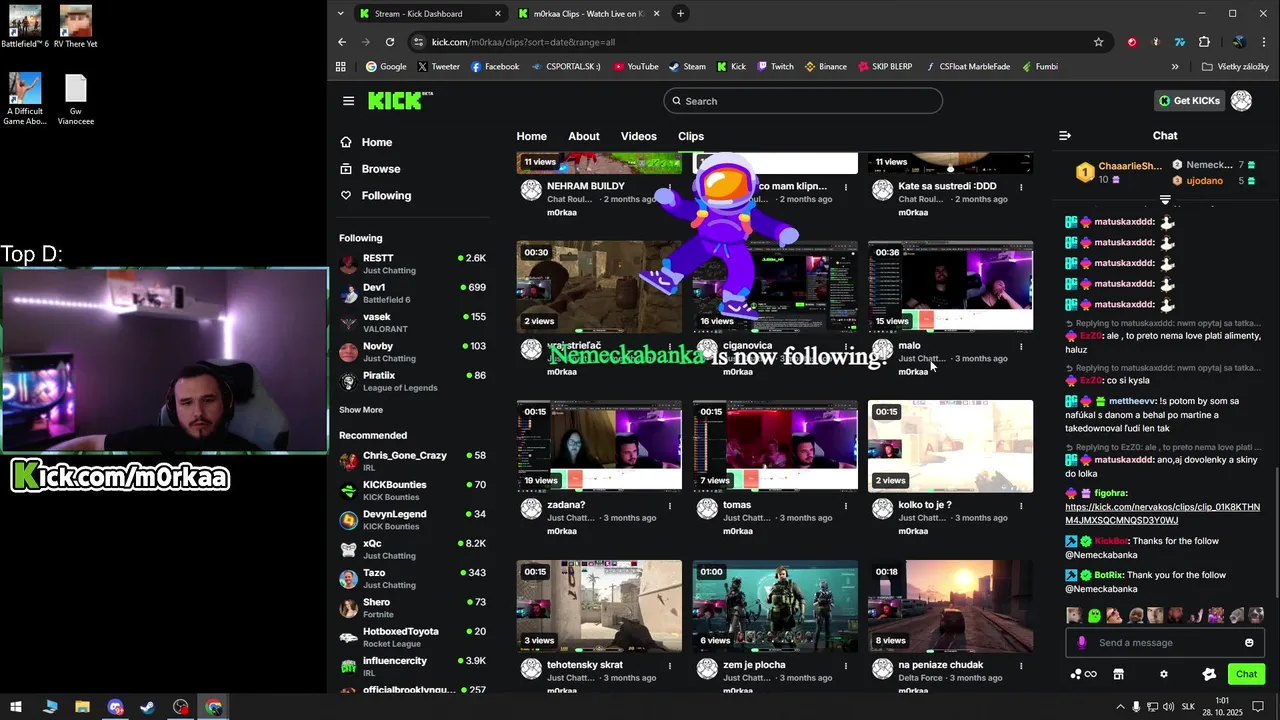The height and width of the screenshot is (720, 1280).
Task: Switch to the channel Home tab
Action: (531, 136)
